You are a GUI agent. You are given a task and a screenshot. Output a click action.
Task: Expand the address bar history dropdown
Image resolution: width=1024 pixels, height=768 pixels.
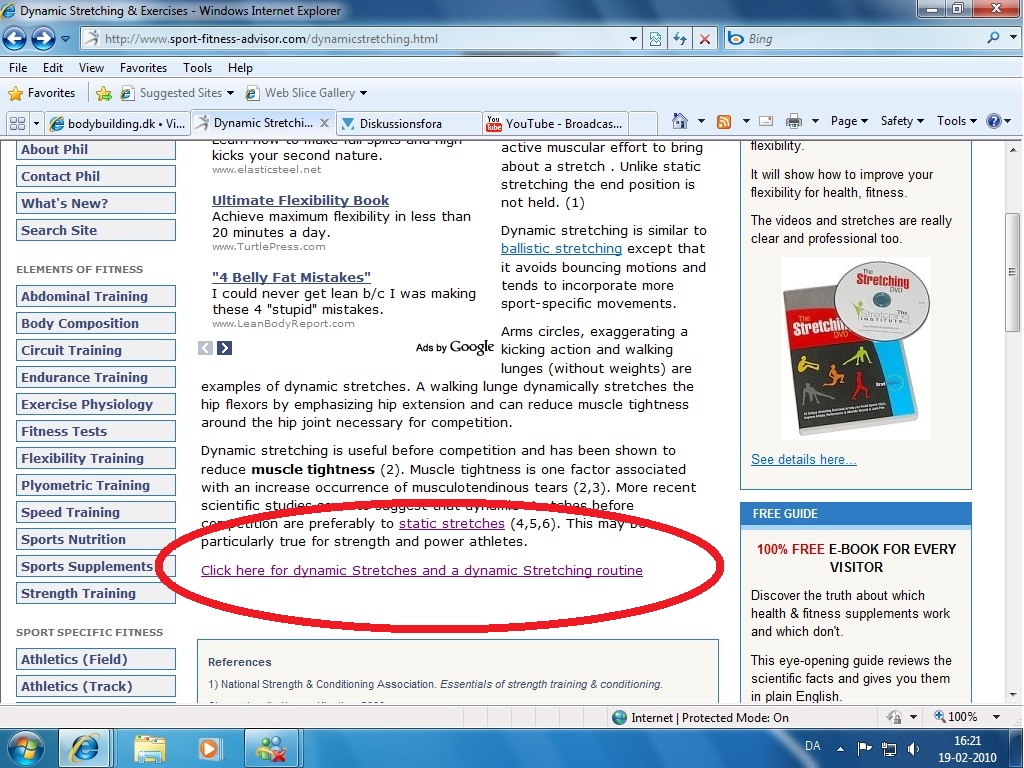tap(633, 39)
